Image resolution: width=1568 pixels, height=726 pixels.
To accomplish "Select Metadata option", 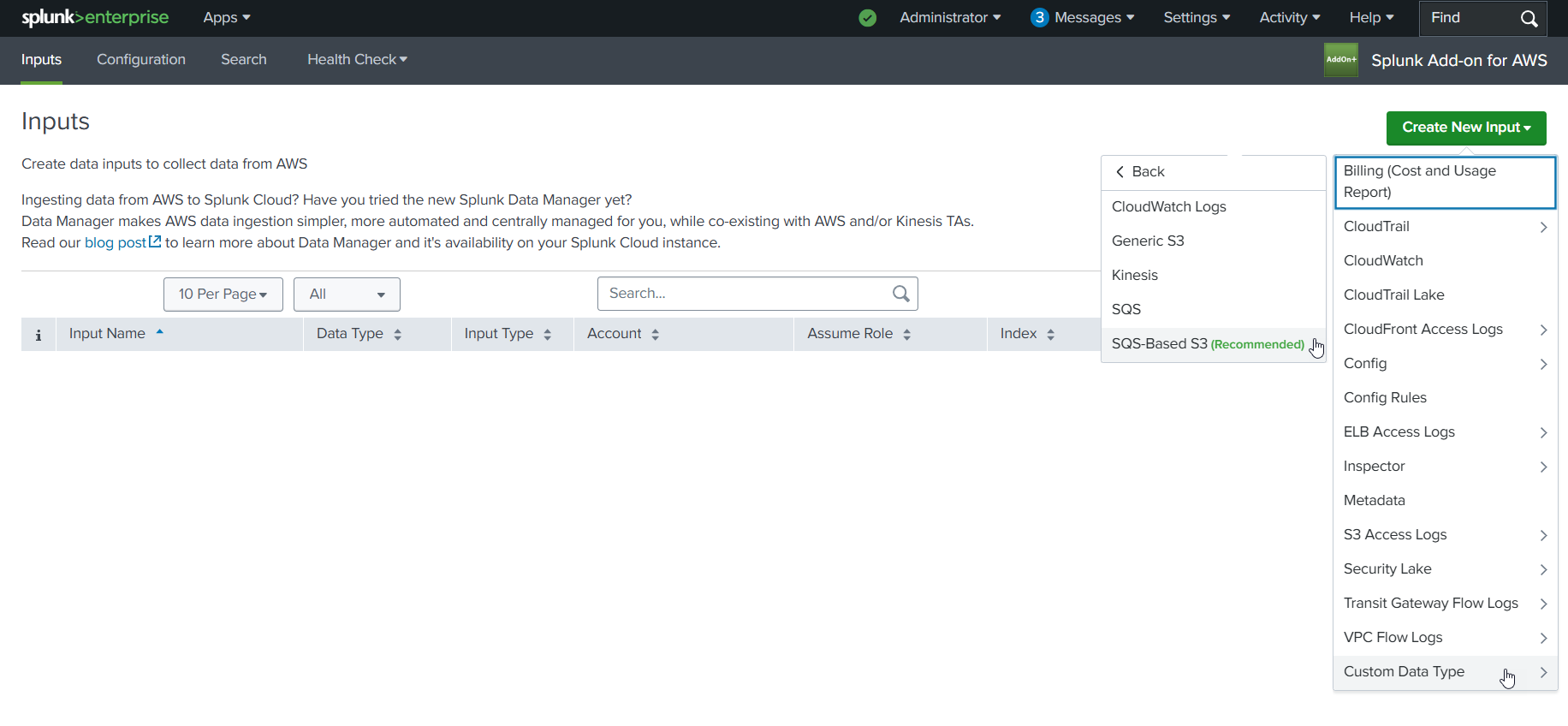I will point(1445,501).
